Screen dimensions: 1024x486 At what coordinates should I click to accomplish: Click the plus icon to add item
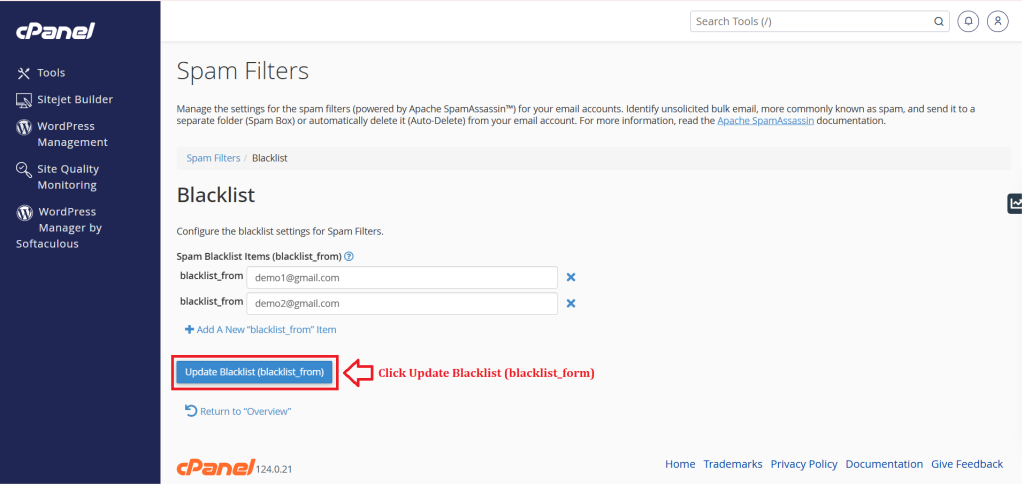pyautogui.click(x=189, y=330)
